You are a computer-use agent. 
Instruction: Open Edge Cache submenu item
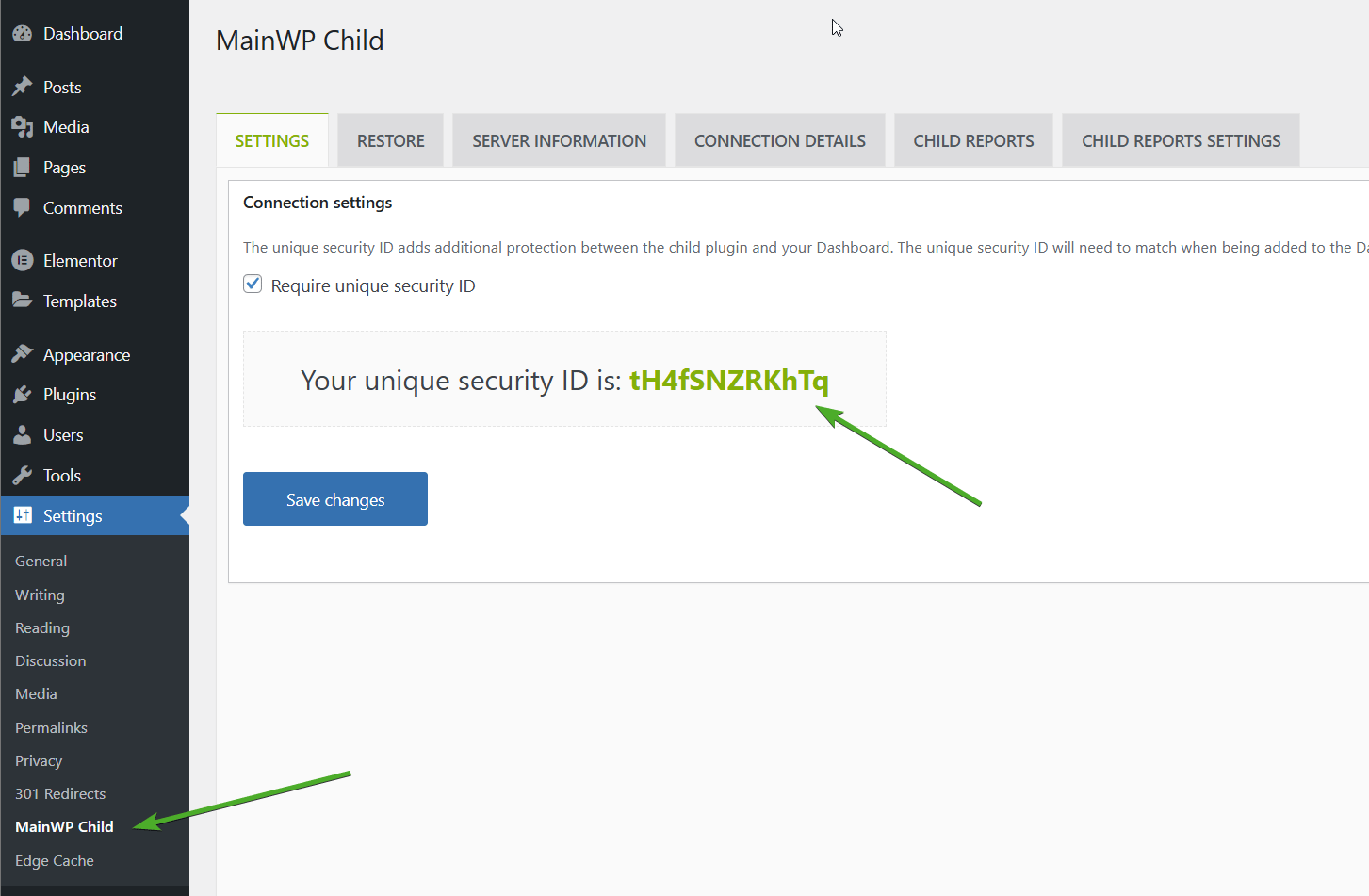pyautogui.click(x=55, y=860)
